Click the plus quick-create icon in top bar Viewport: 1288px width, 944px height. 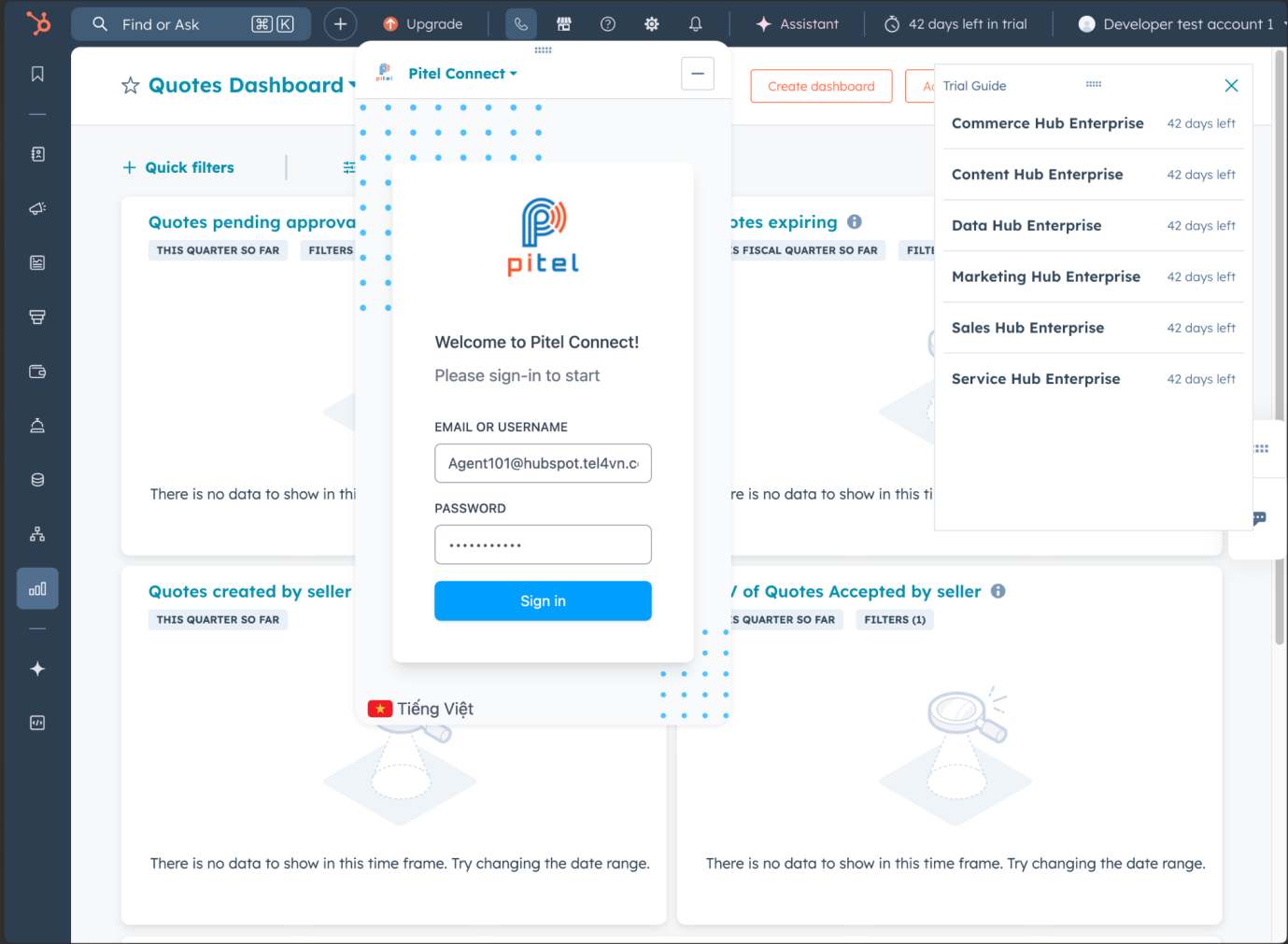click(x=341, y=24)
